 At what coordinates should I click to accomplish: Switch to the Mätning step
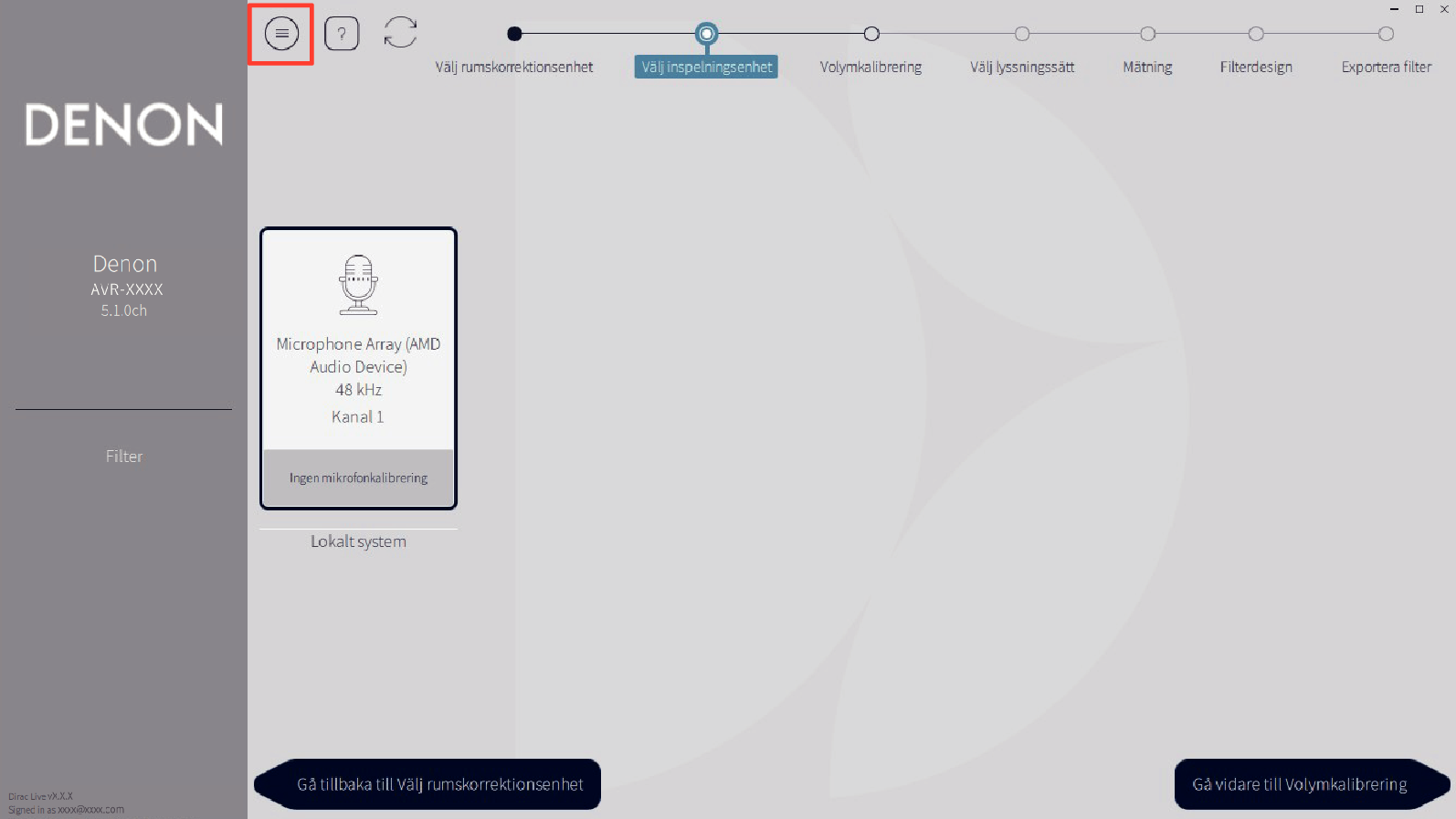pos(1147,67)
